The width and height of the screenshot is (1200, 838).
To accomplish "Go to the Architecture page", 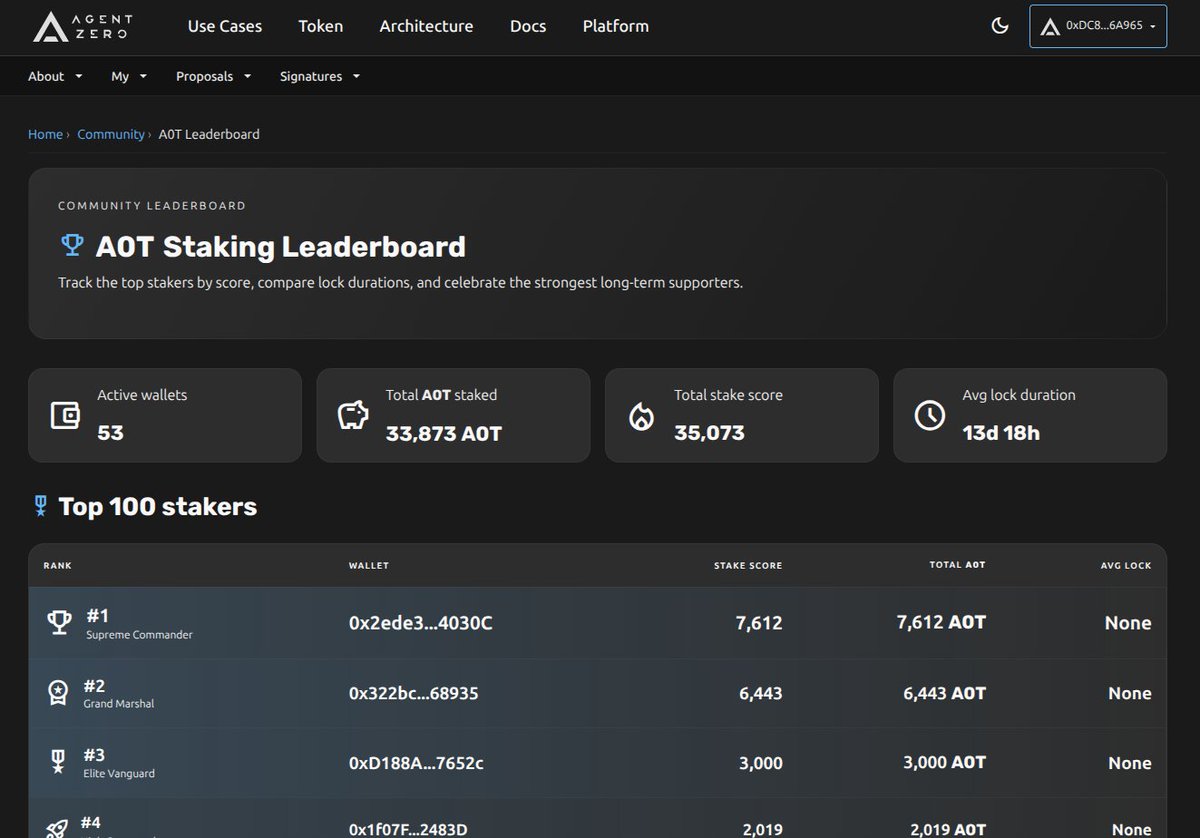I will coord(426,26).
